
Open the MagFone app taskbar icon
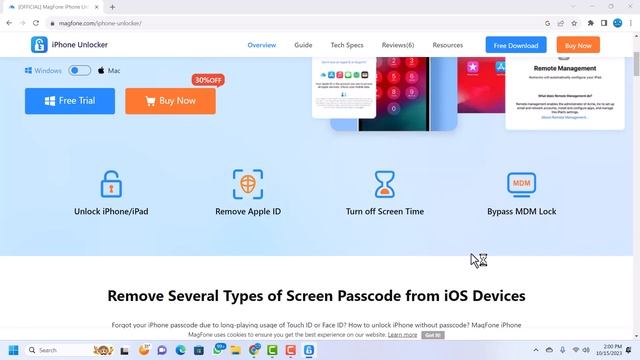[x=309, y=350]
